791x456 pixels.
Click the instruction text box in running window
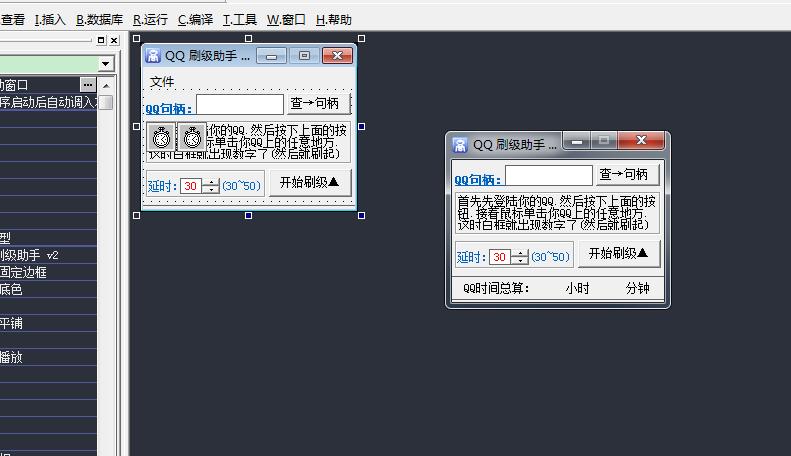point(557,213)
